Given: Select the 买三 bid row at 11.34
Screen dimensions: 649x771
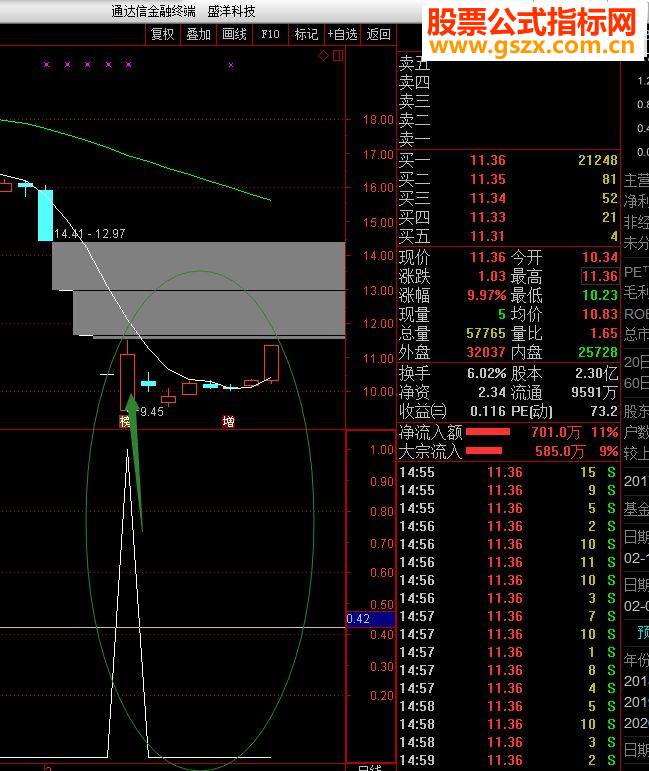Looking at the screenshot, I should click(x=508, y=198).
